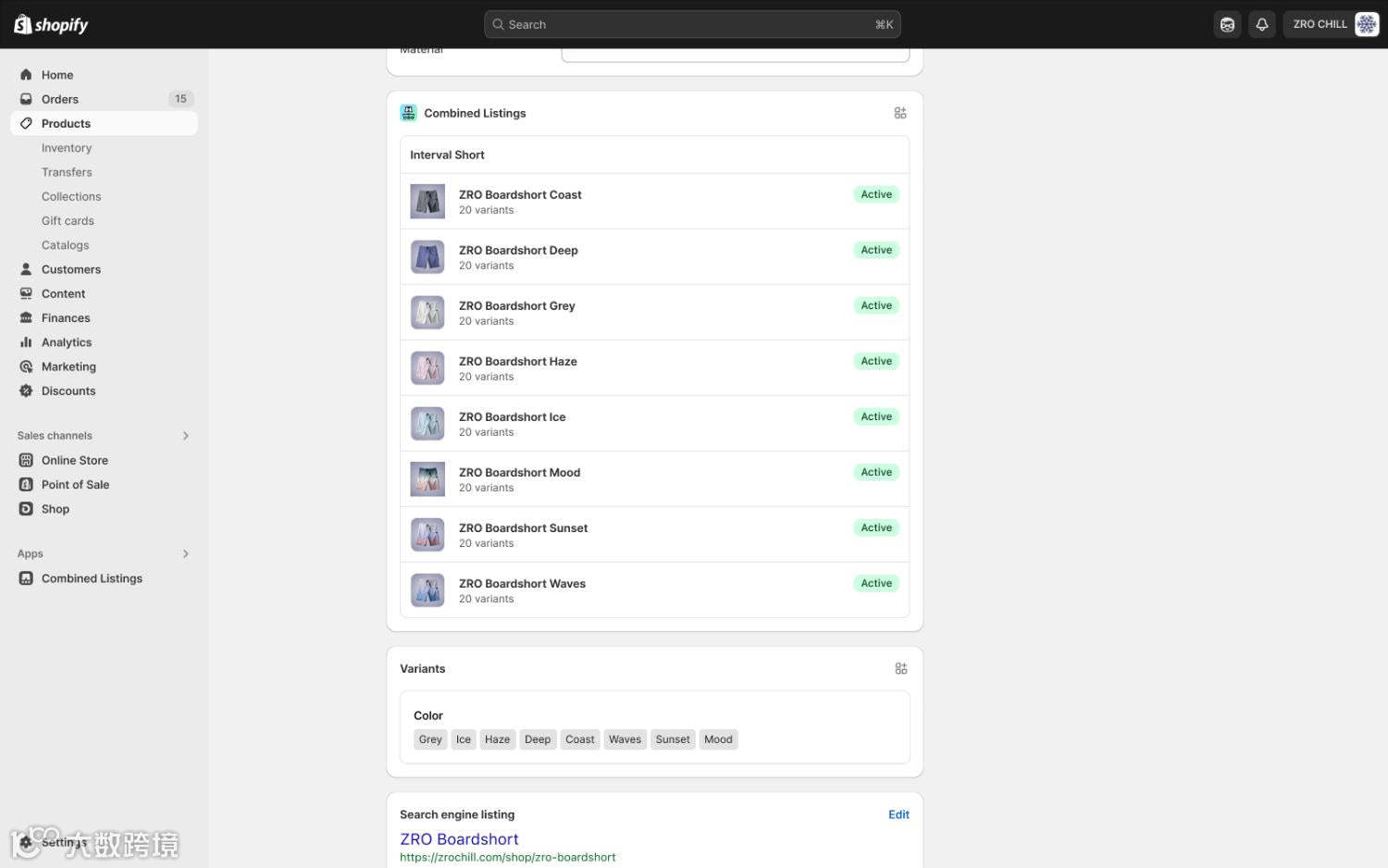Click the ZRO CHILL store avatar
This screenshot has width=1388, height=868.
pyautogui.click(x=1366, y=24)
